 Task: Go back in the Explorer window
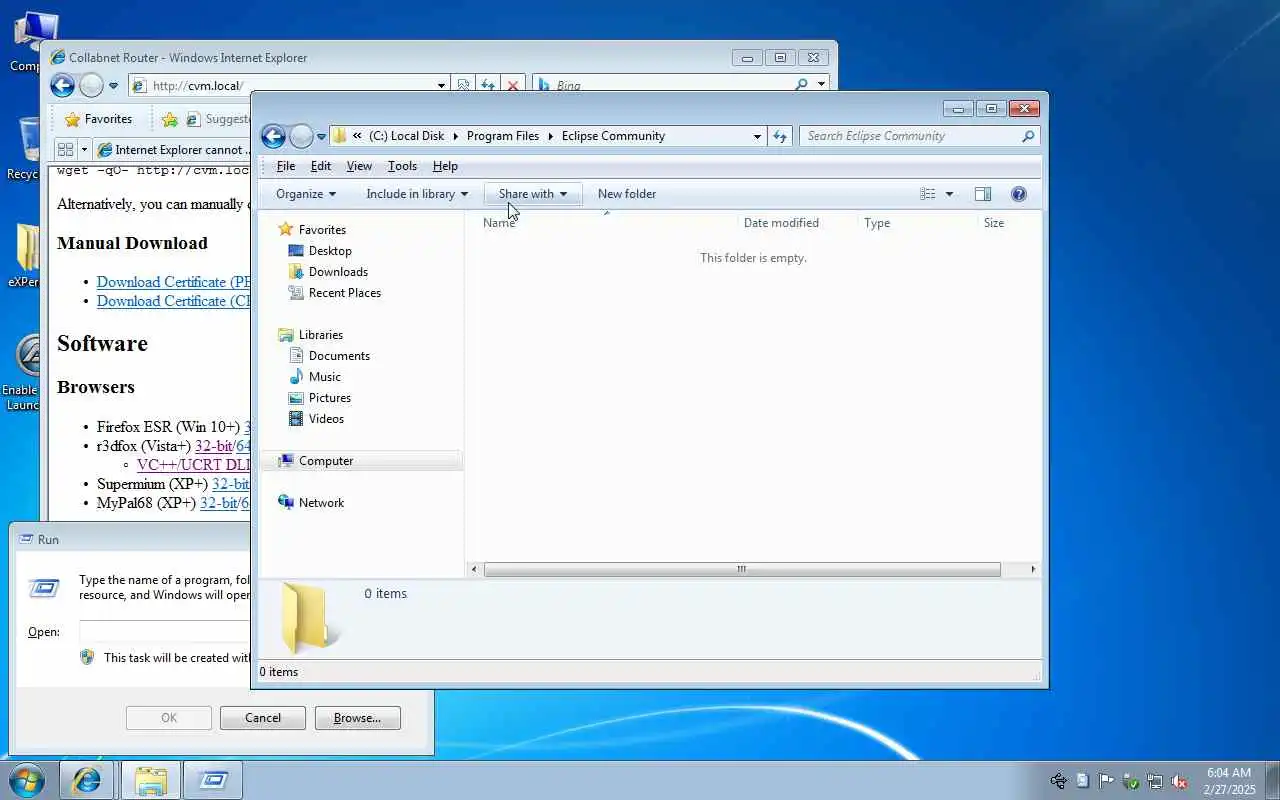[273, 136]
